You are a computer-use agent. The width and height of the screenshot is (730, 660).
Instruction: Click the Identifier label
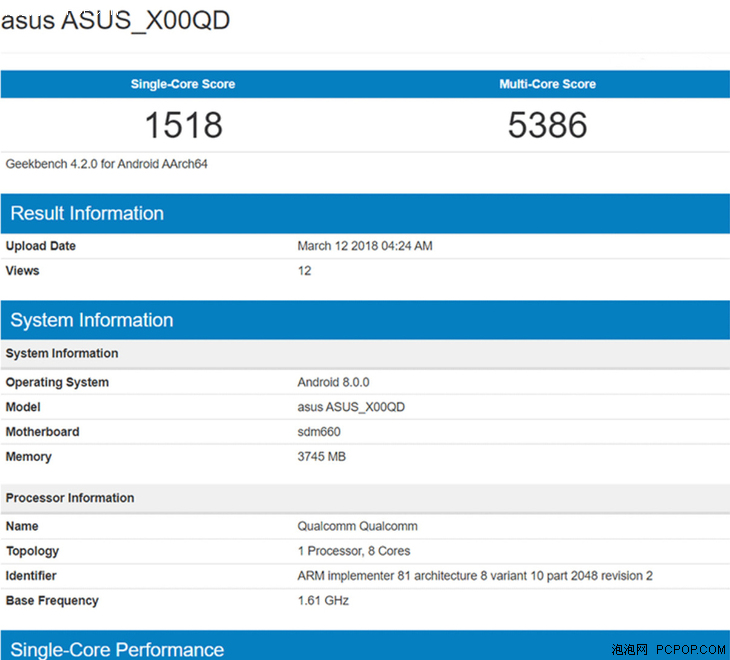[x=31, y=576]
